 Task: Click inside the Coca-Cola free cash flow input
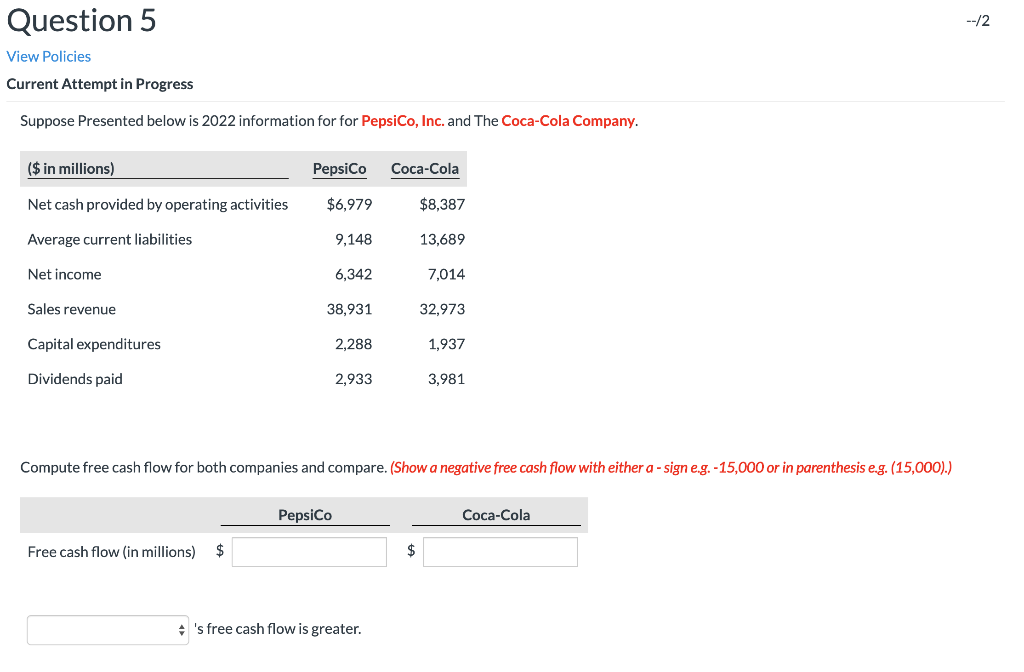(x=500, y=551)
